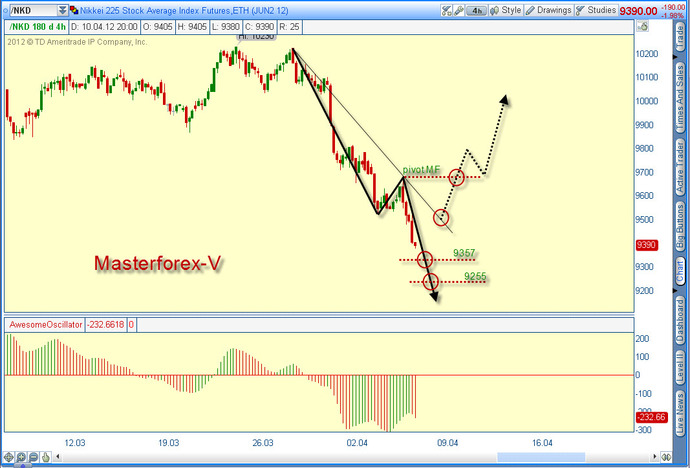Open the Active Trader side tab
Screen dimensions: 690x468
pos(680,167)
